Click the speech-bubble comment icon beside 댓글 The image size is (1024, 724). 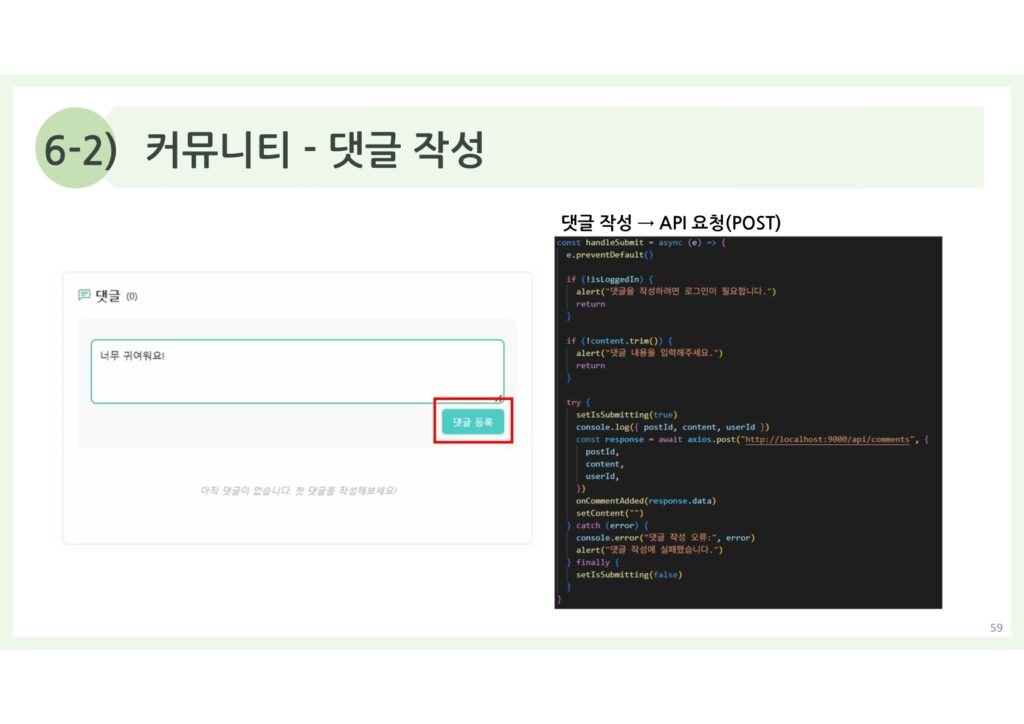pyautogui.click(x=84, y=295)
